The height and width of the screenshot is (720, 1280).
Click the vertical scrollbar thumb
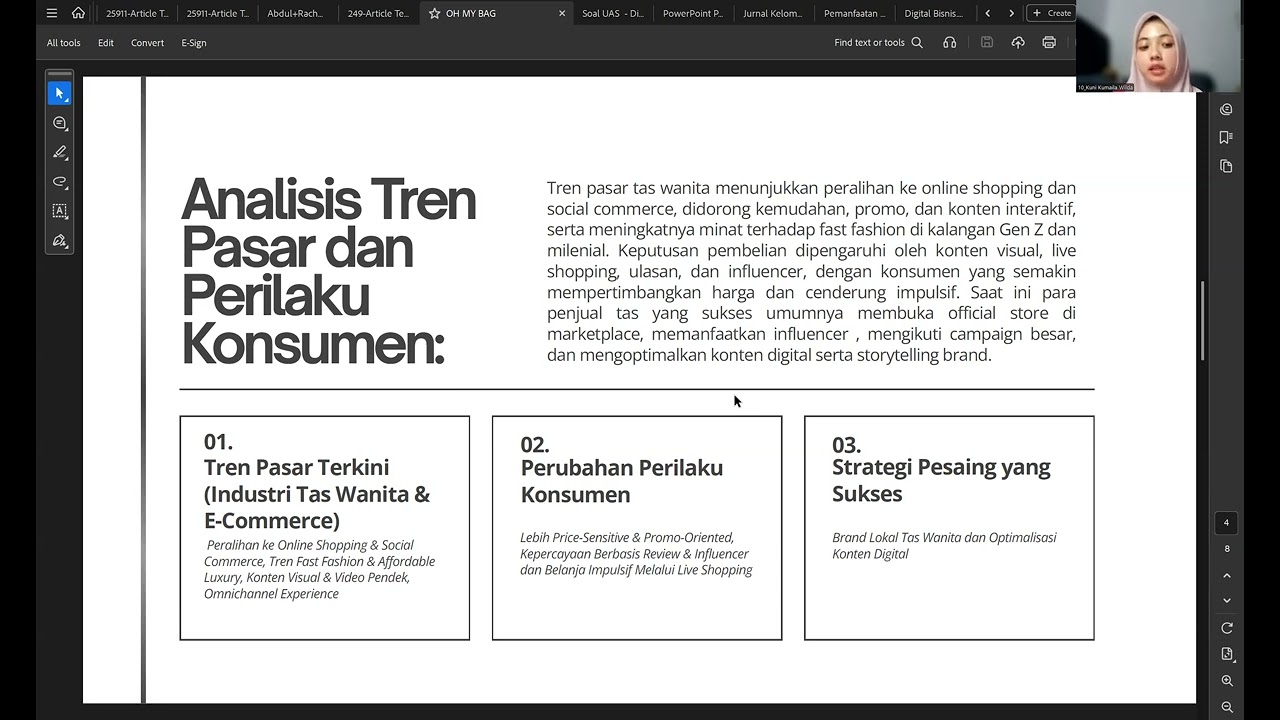click(1202, 321)
